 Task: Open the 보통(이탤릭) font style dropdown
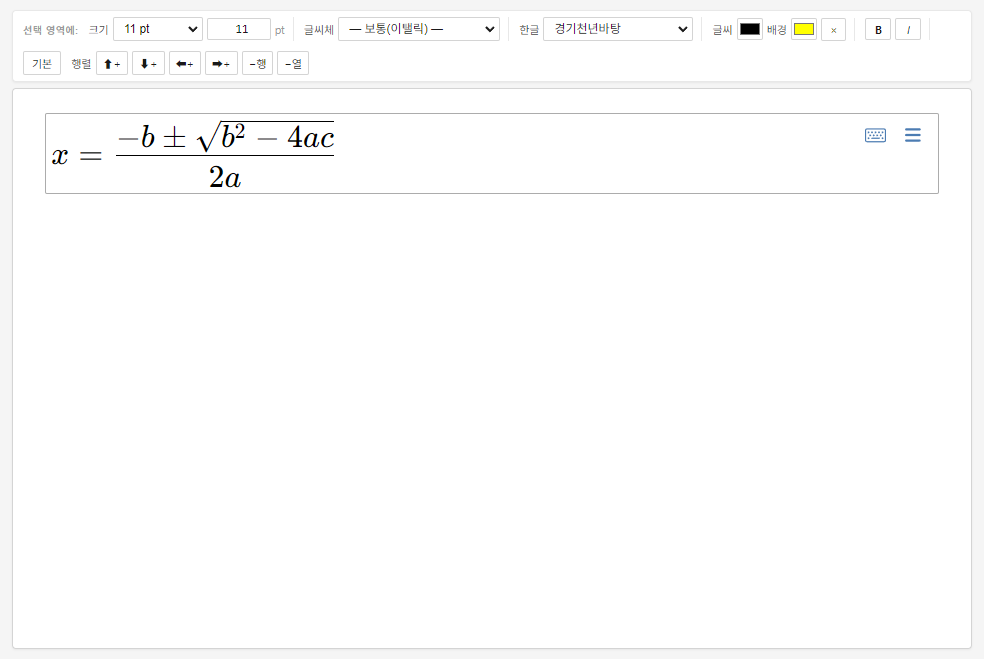419,29
